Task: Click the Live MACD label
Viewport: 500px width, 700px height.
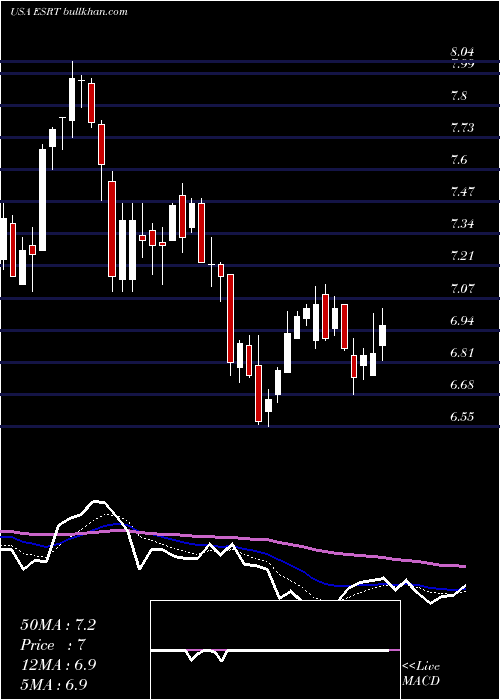Action: 421,674
